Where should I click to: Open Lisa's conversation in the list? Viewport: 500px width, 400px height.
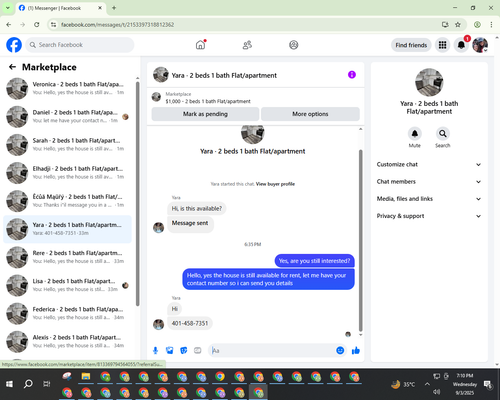click(x=67, y=285)
